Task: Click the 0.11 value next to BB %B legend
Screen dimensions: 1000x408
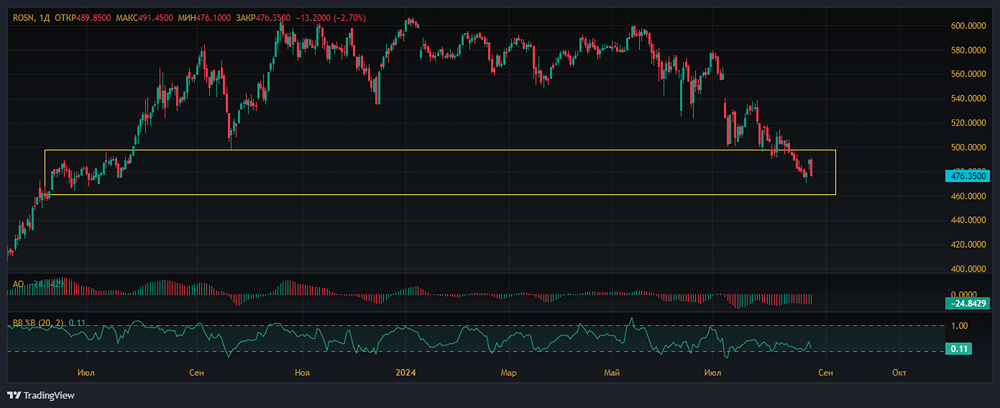Action: point(76,323)
